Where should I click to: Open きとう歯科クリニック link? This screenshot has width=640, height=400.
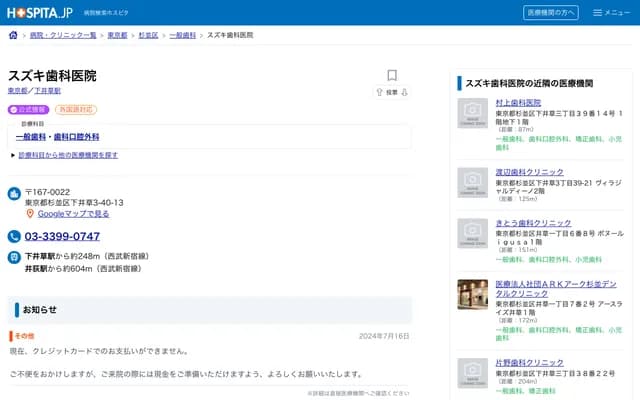pyautogui.click(x=529, y=221)
